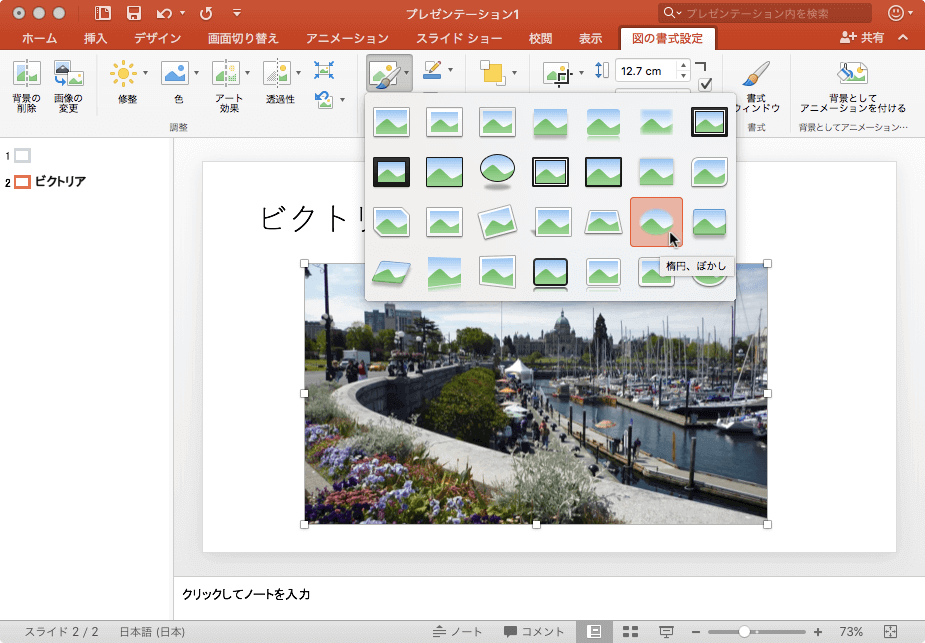Click the 背景の削除 (Remove Background) icon
This screenshot has width=925, height=643.
tap(26, 74)
